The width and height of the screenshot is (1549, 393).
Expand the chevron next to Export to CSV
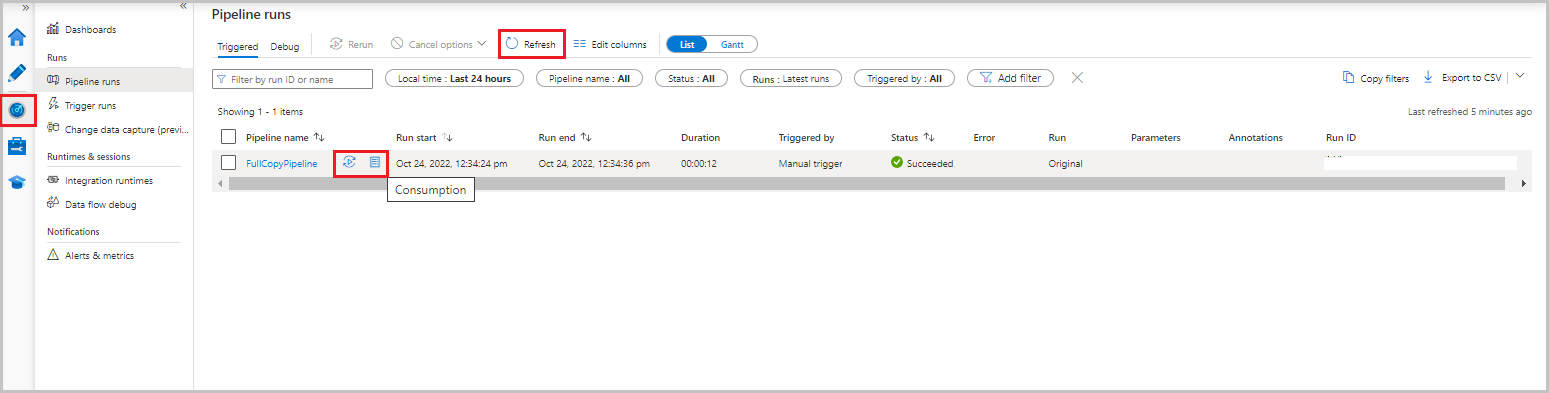pos(1520,76)
